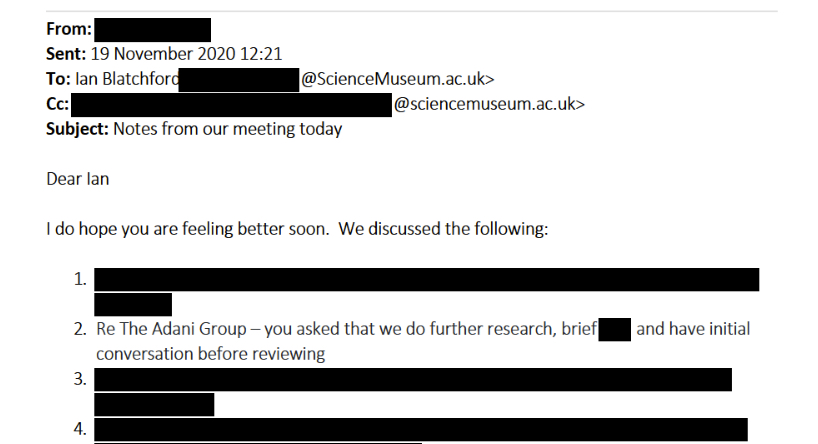
Task: Click the sentence "We discussed the following:"
Action: [x=443, y=229]
